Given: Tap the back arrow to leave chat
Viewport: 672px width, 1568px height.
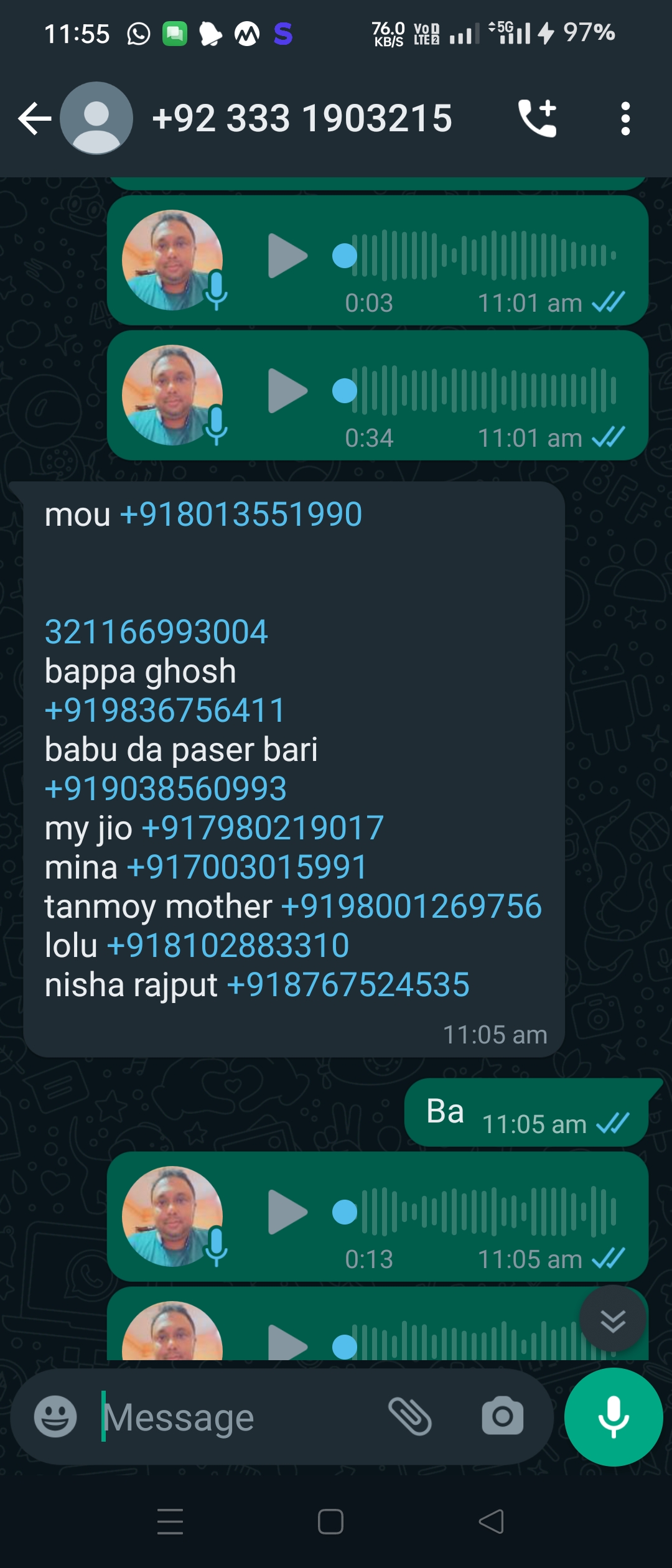Looking at the screenshot, I should 34,118.
